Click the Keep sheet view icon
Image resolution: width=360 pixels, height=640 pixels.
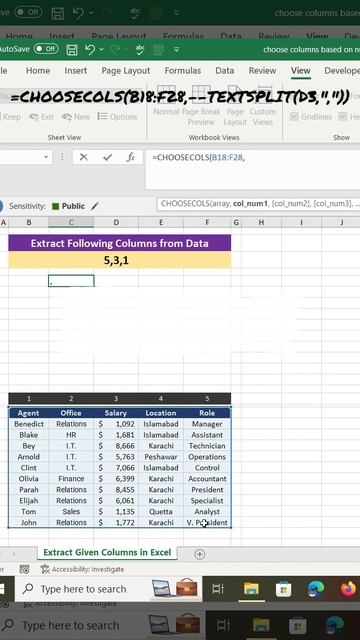coord(11,117)
